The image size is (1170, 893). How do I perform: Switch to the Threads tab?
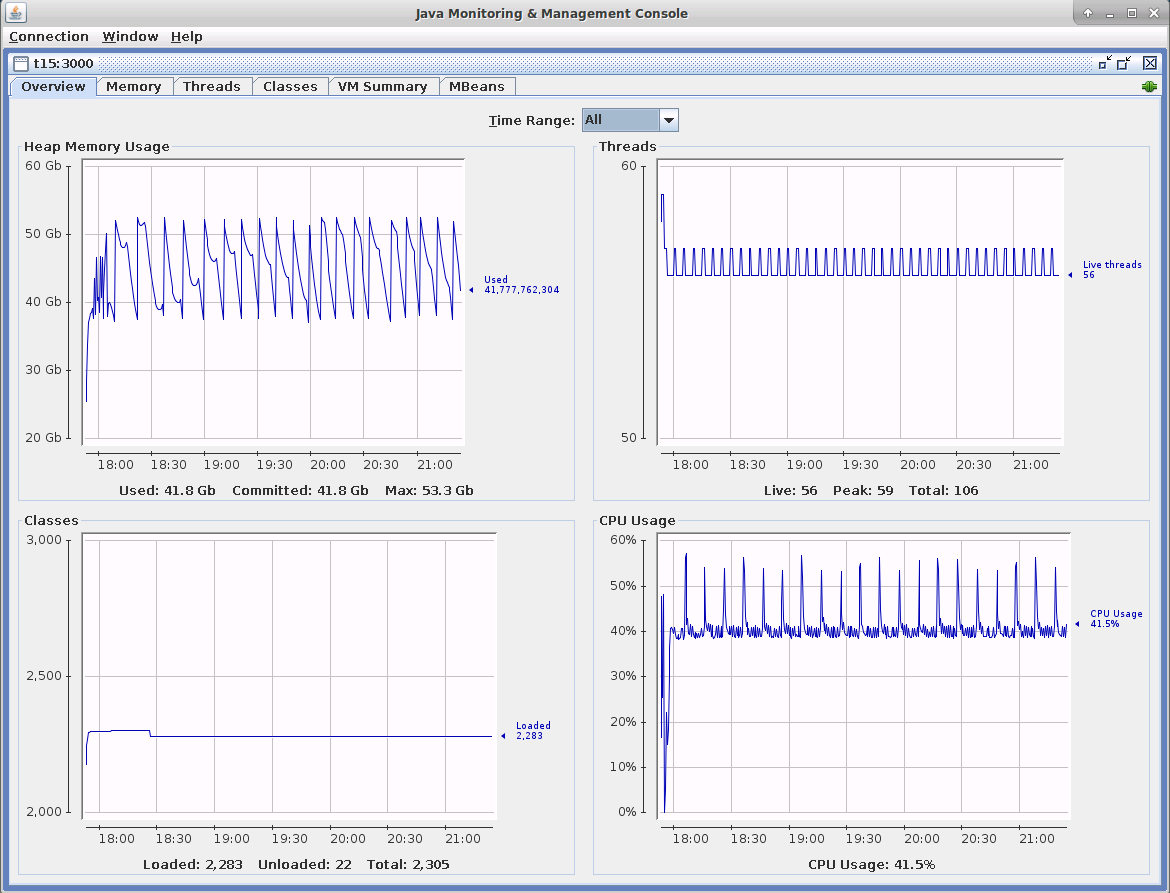click(x=211, y=87)
